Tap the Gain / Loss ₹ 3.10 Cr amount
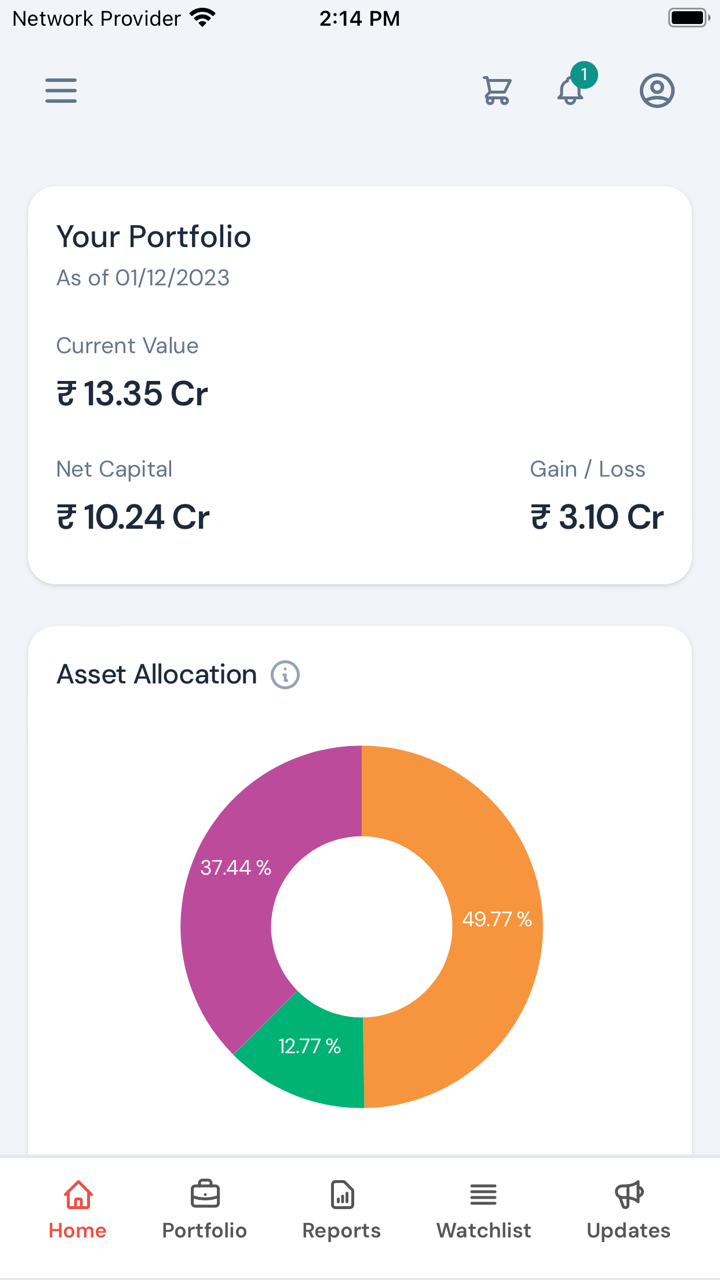Viewport: 720px width, 1280px height. (x=597, y=517)
